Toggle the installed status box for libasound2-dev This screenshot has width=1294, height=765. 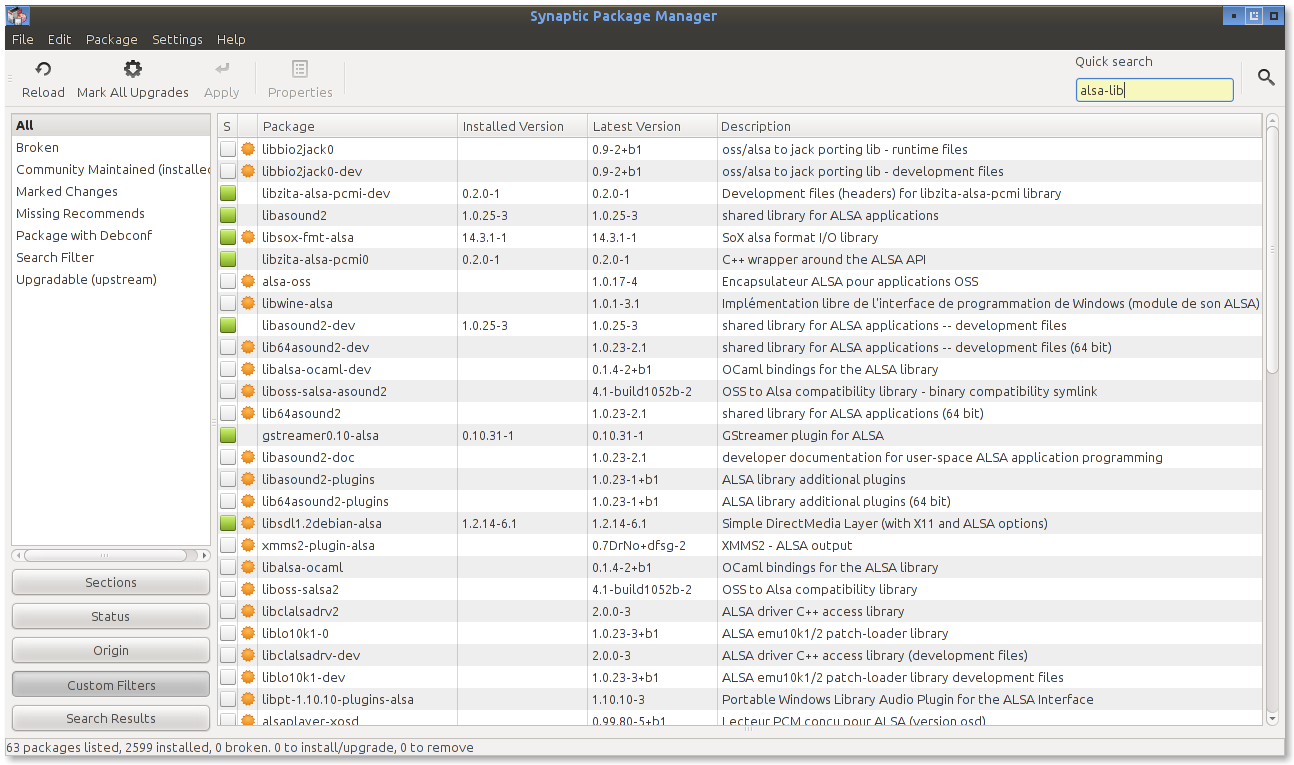(228, 325)
